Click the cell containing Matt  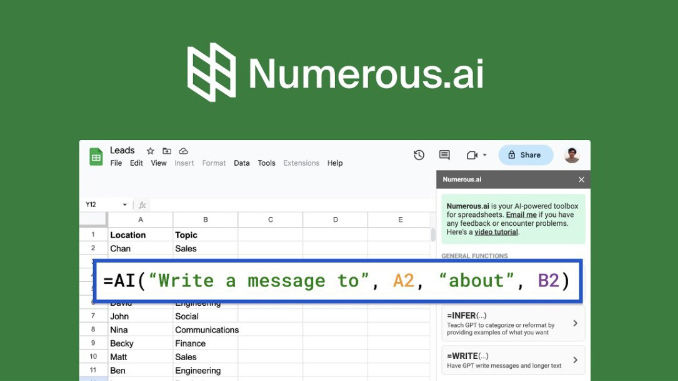(x=141, y=357)
